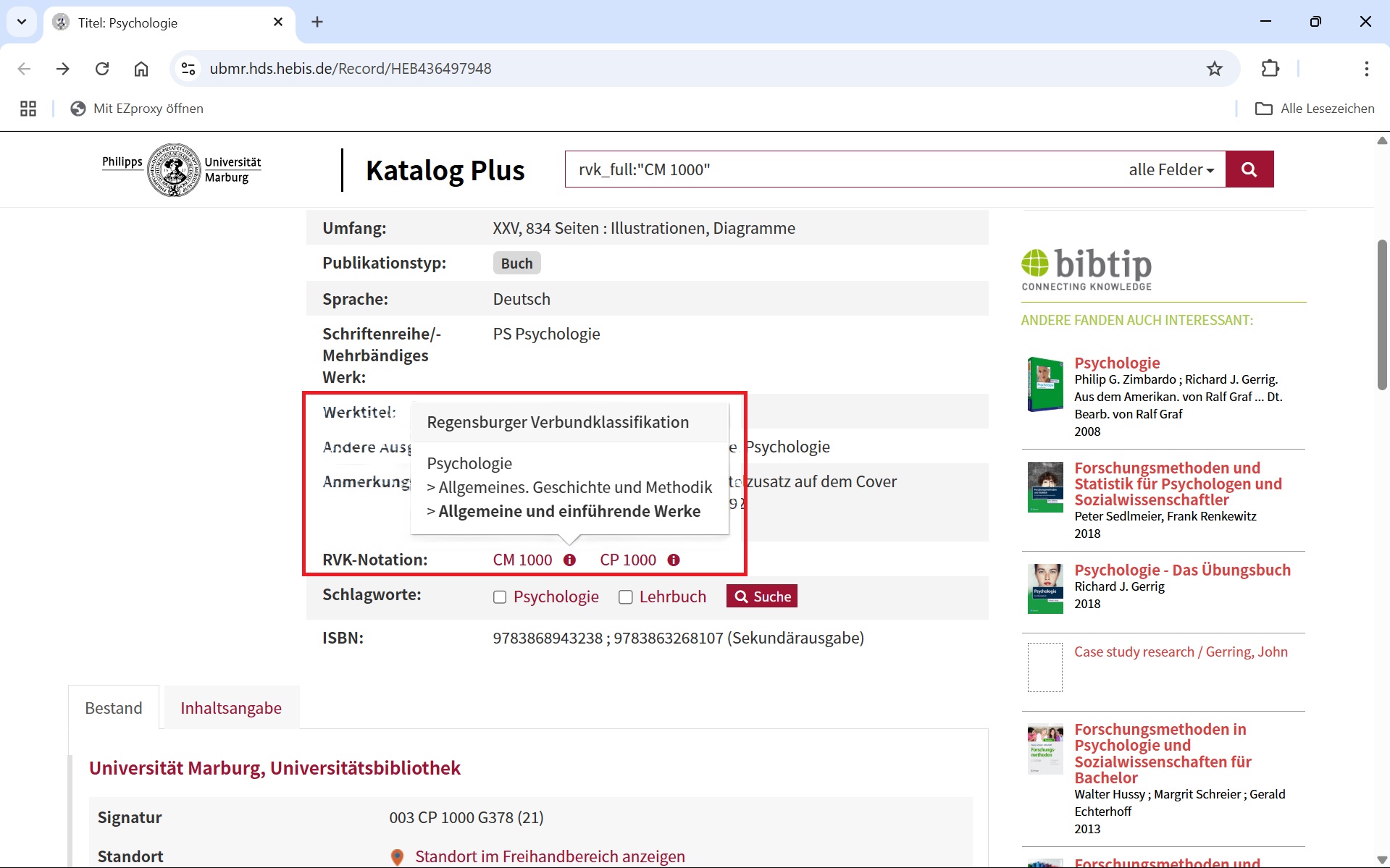The width and height of the screenshot is (1390, 868).
Task: Select the PS Psychologie series text
Action: click(x=547, y=334)
